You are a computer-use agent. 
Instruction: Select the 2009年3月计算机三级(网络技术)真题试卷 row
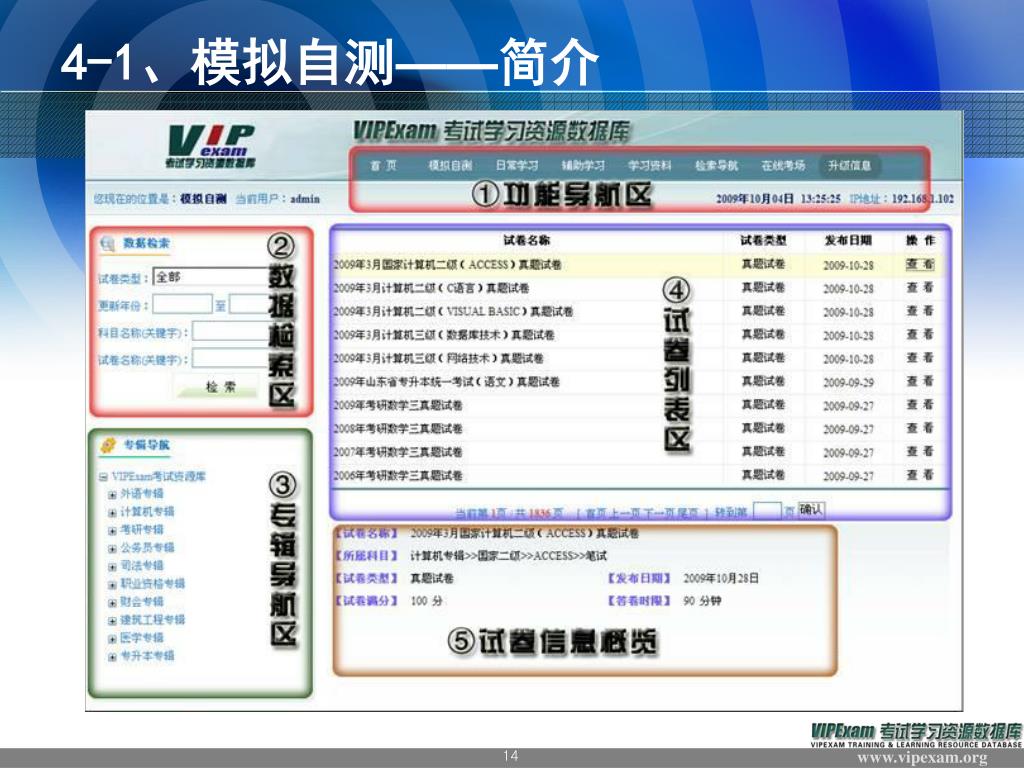point(639,359)
